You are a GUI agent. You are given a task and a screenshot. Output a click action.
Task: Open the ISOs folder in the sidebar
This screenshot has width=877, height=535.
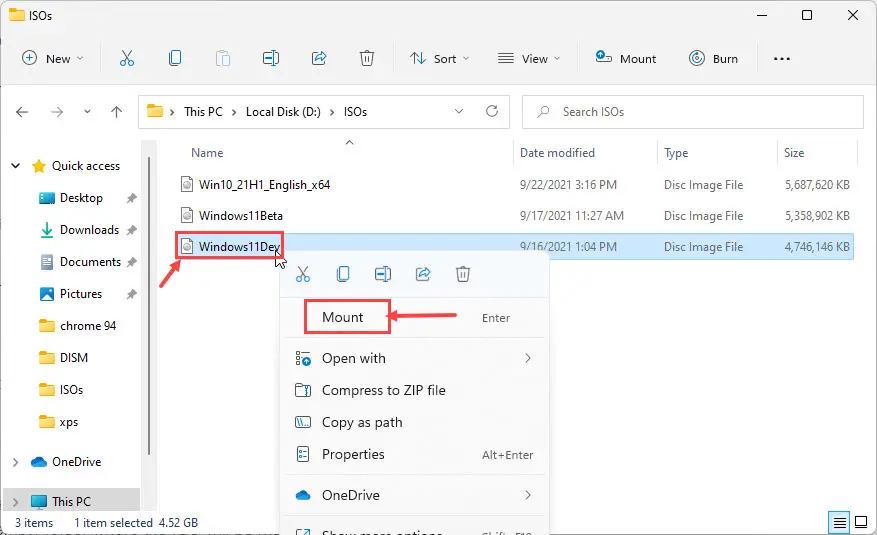click(x=61, y=390)
